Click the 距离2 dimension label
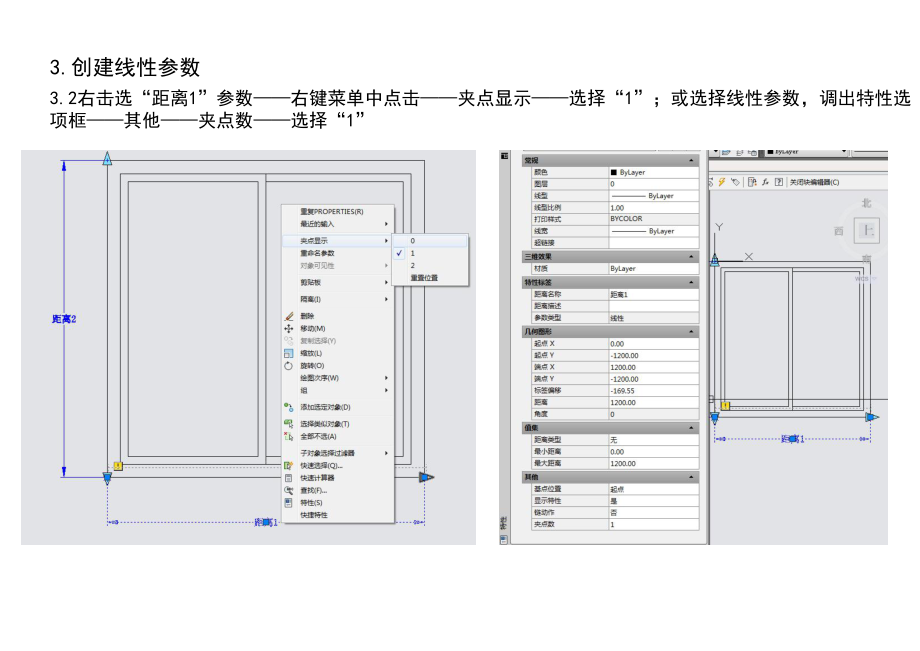The height and width of the screenshot is (651, 920). 64,319
